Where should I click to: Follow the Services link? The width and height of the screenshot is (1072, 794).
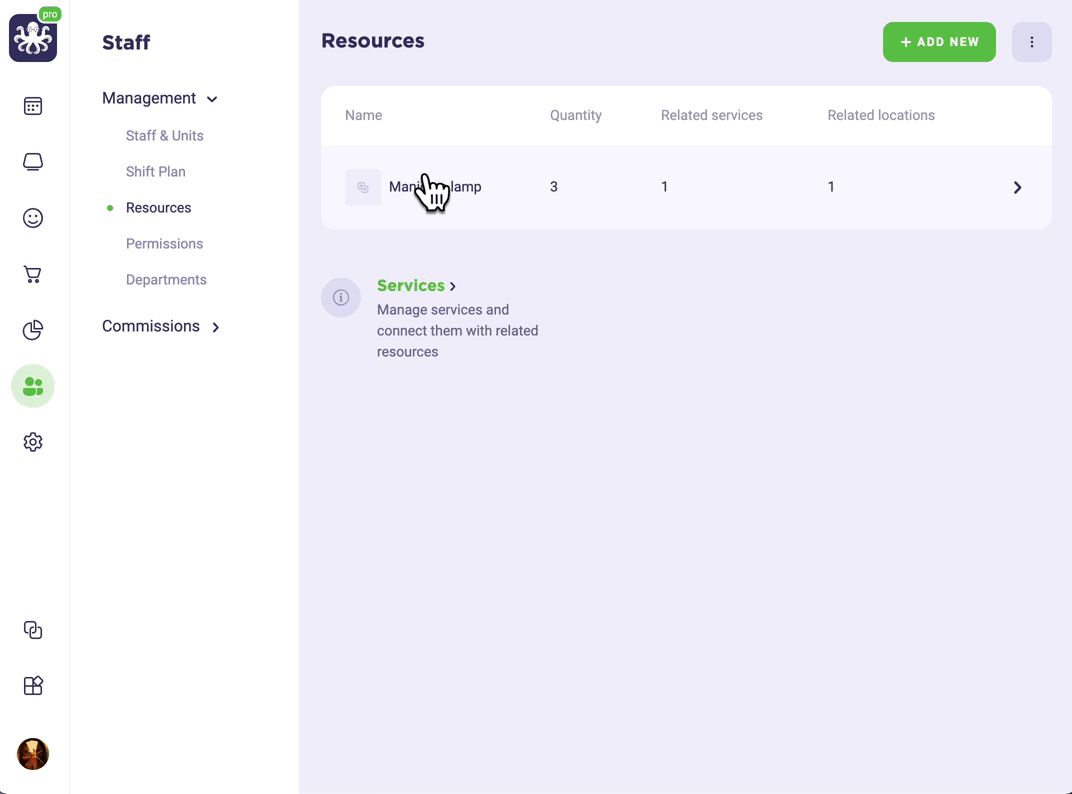coord(416,286)
